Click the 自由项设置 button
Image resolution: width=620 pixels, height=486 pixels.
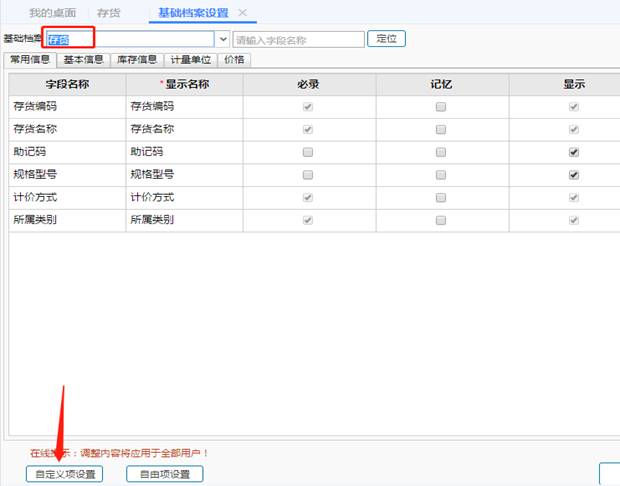(x=165, y=474)
